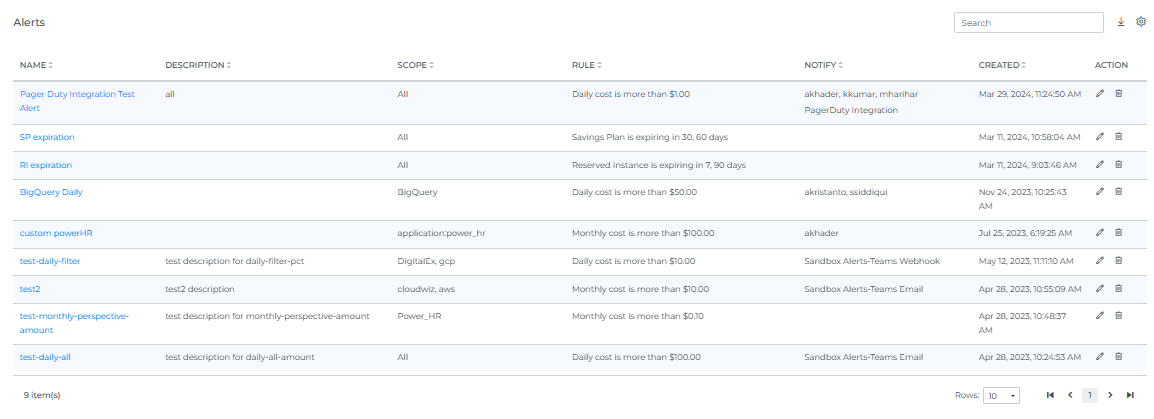Click the Search input field
The image size is (1154, 419).
[x=1028, y=22]
